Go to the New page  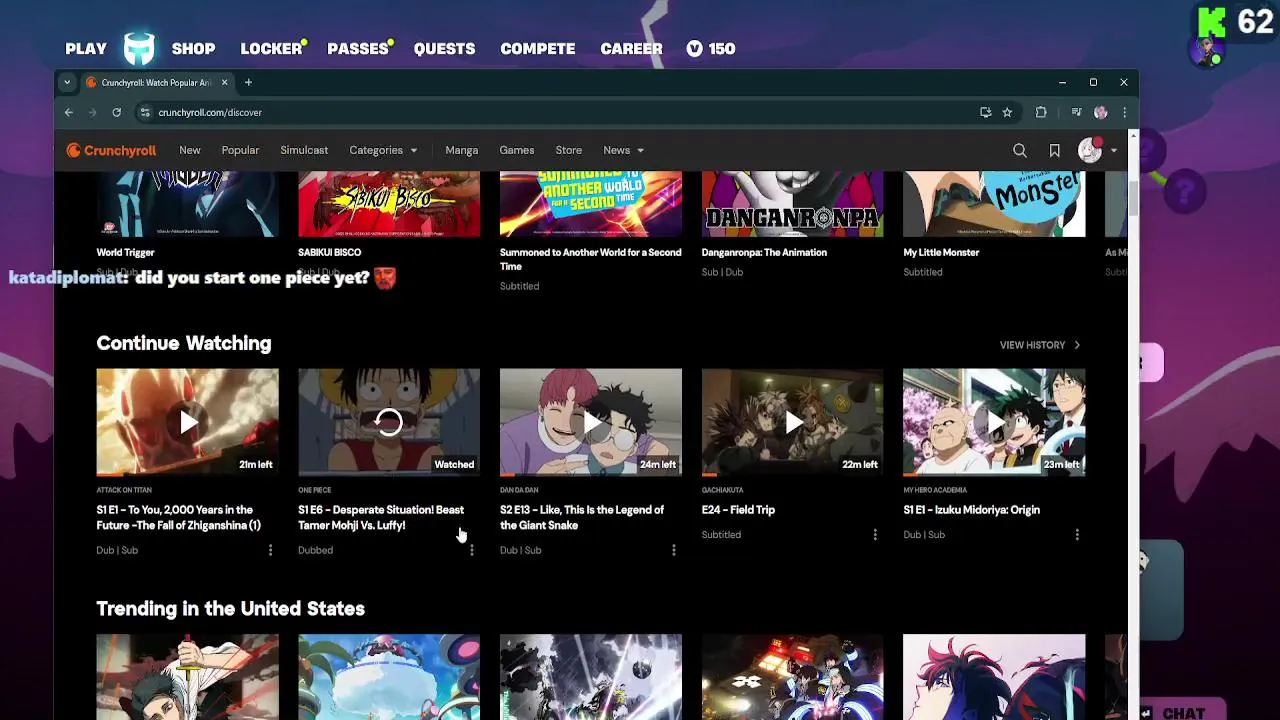click(190, 150)
